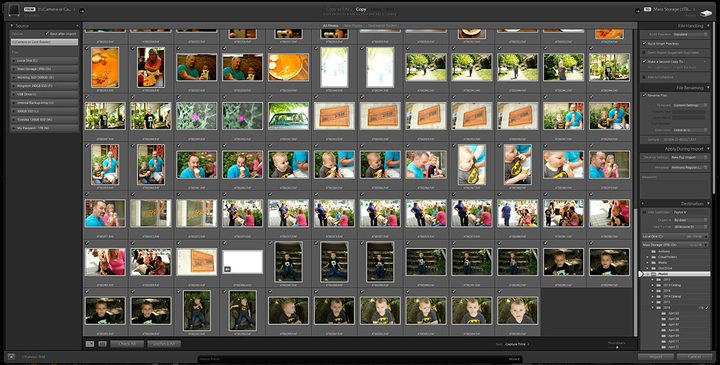Enable Don't Import Suspected Duplicates
Image resolution: width=720 pixels, height=365 pixels.
point(644,52)
